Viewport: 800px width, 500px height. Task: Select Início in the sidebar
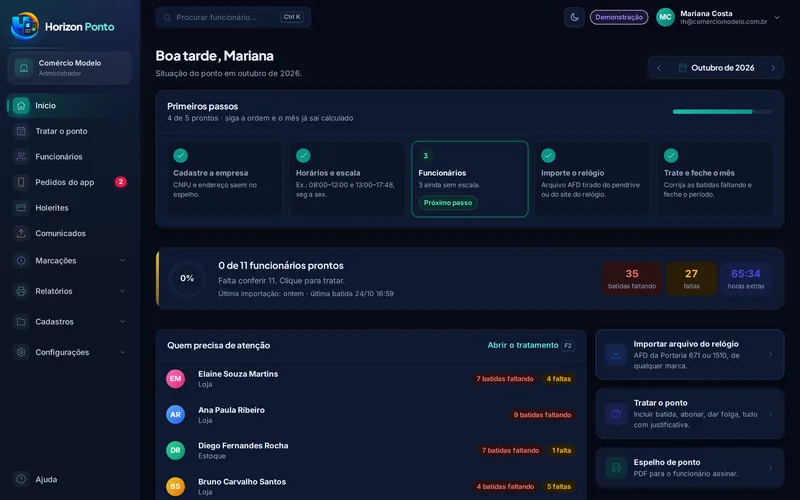click(70, 106)
